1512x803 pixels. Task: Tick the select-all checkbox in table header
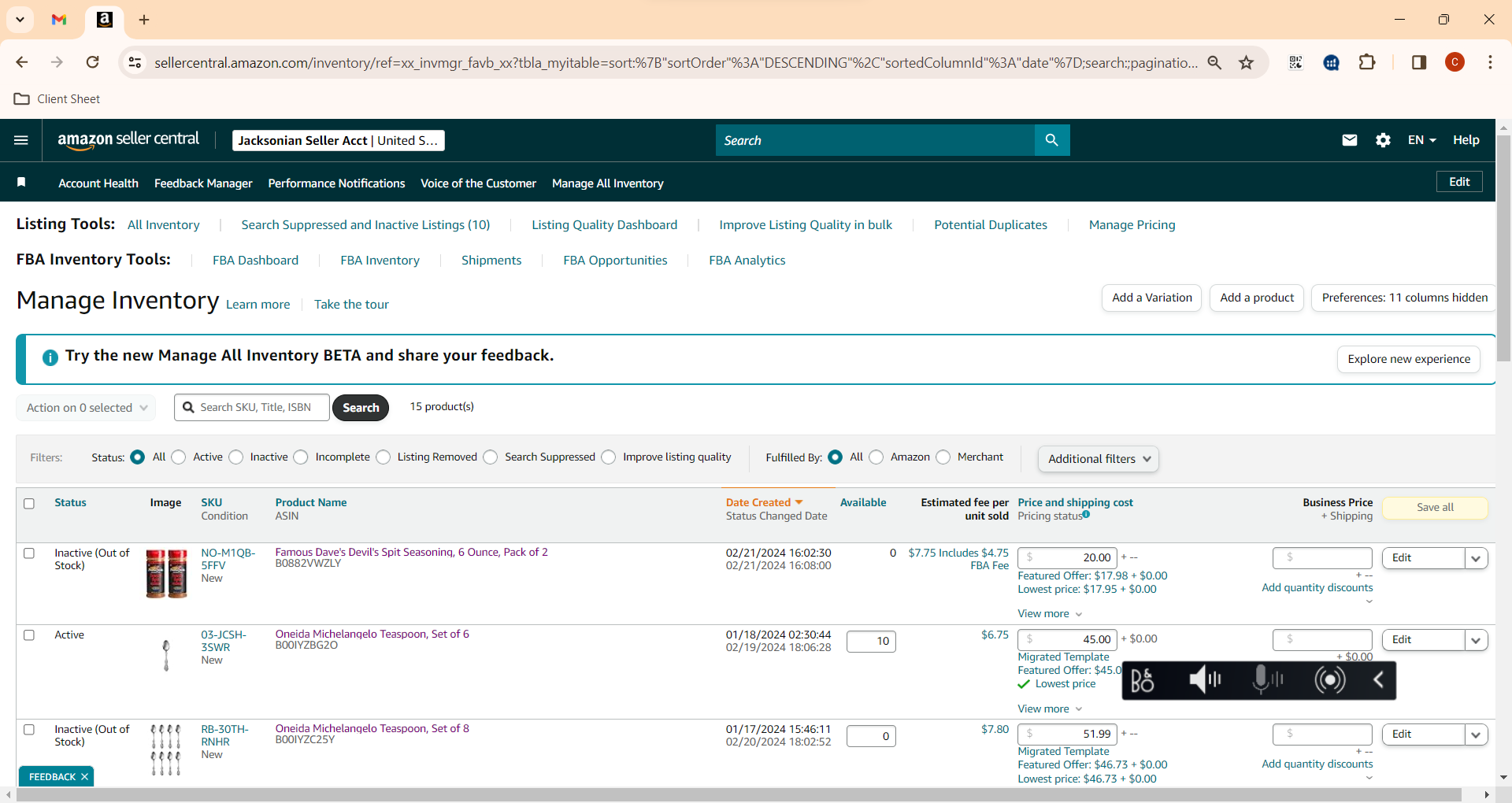point(29,504)
